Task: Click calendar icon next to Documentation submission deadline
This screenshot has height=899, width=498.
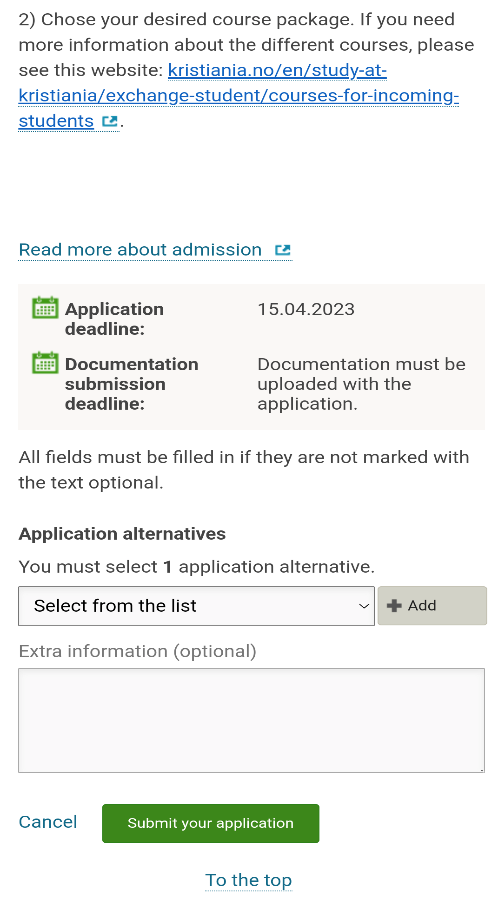Action: [45, 362]
